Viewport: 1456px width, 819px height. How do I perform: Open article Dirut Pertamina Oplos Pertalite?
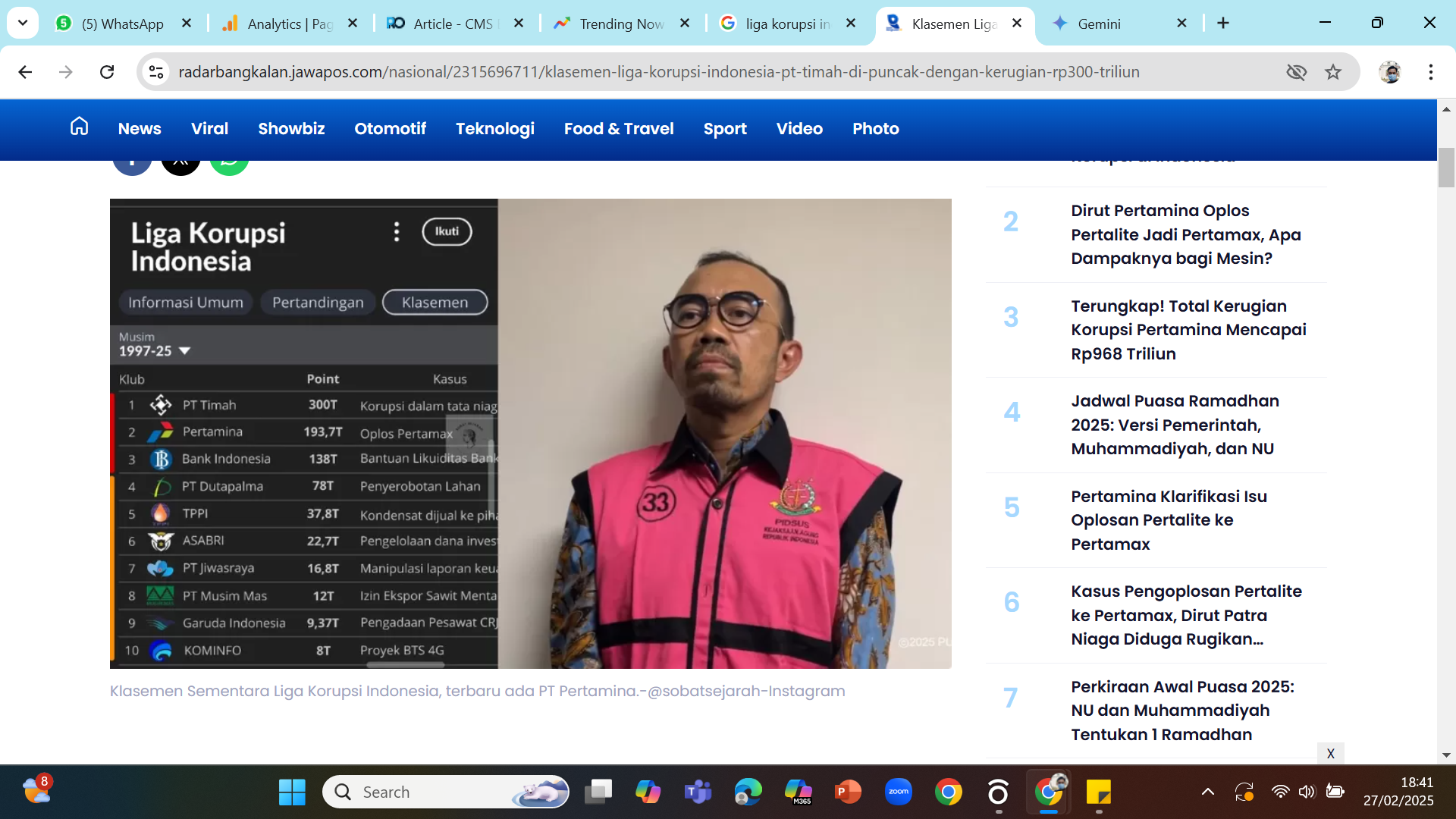tap(1186, 234)
